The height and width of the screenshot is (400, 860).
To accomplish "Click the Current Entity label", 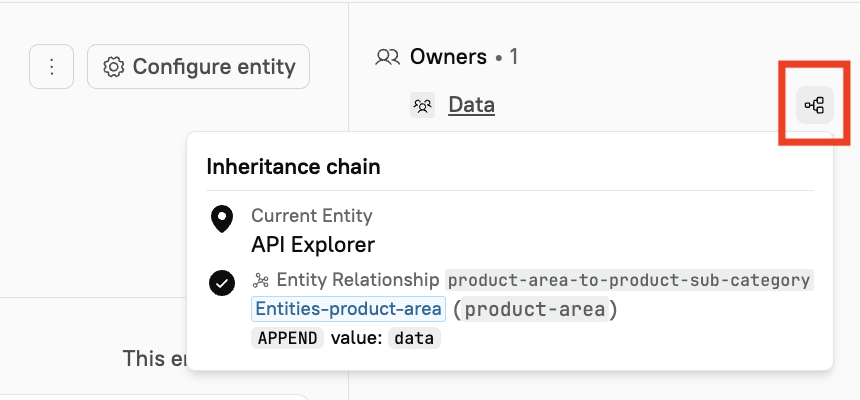I will 312,216.
